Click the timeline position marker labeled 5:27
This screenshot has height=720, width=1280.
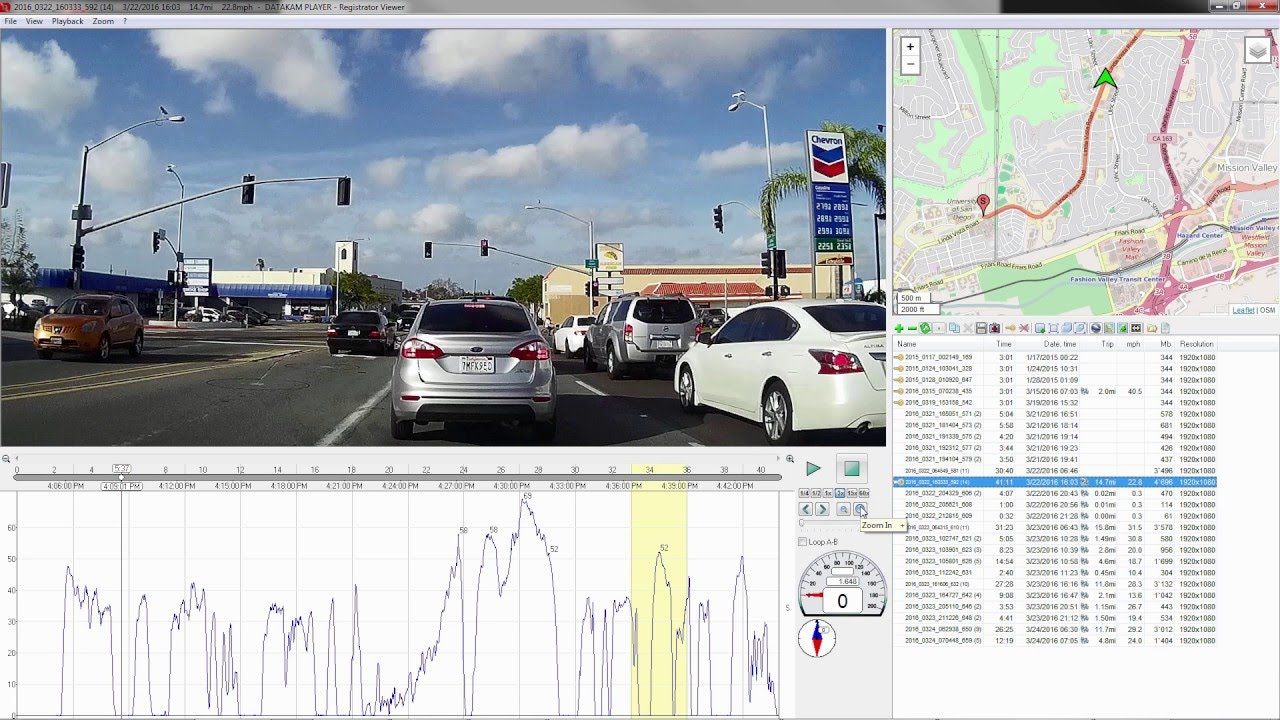tap(121, 468)
